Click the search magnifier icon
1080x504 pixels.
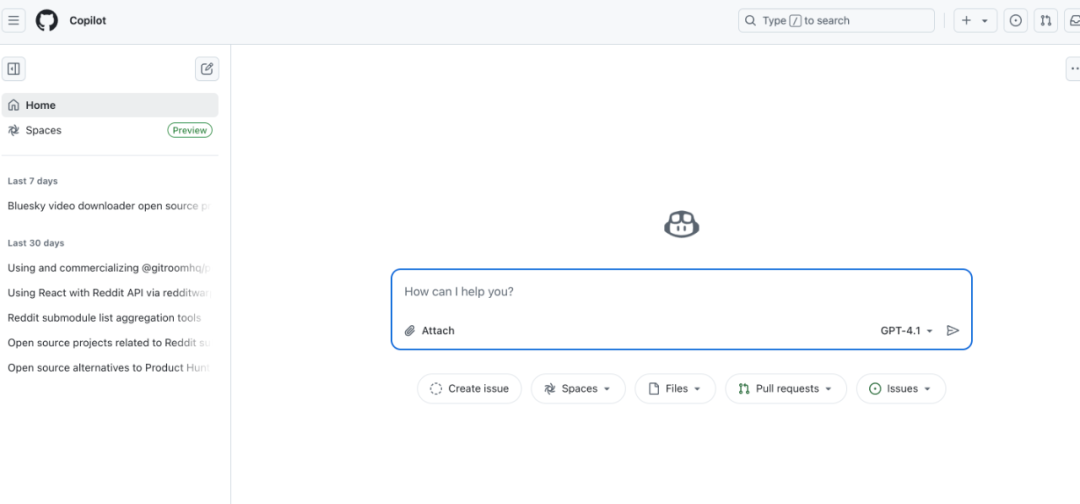pyautogui.click(x=750, y=21)
